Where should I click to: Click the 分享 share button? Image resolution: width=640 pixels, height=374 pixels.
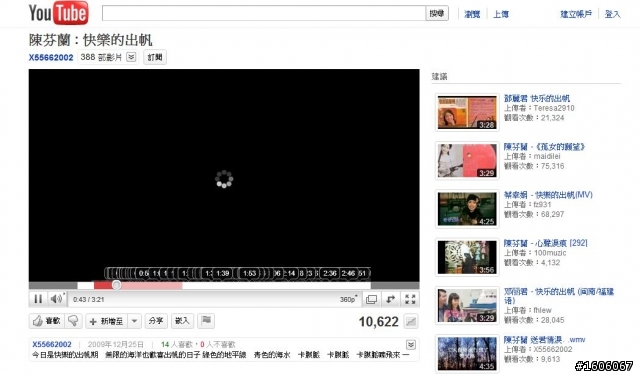coord(156,321)
